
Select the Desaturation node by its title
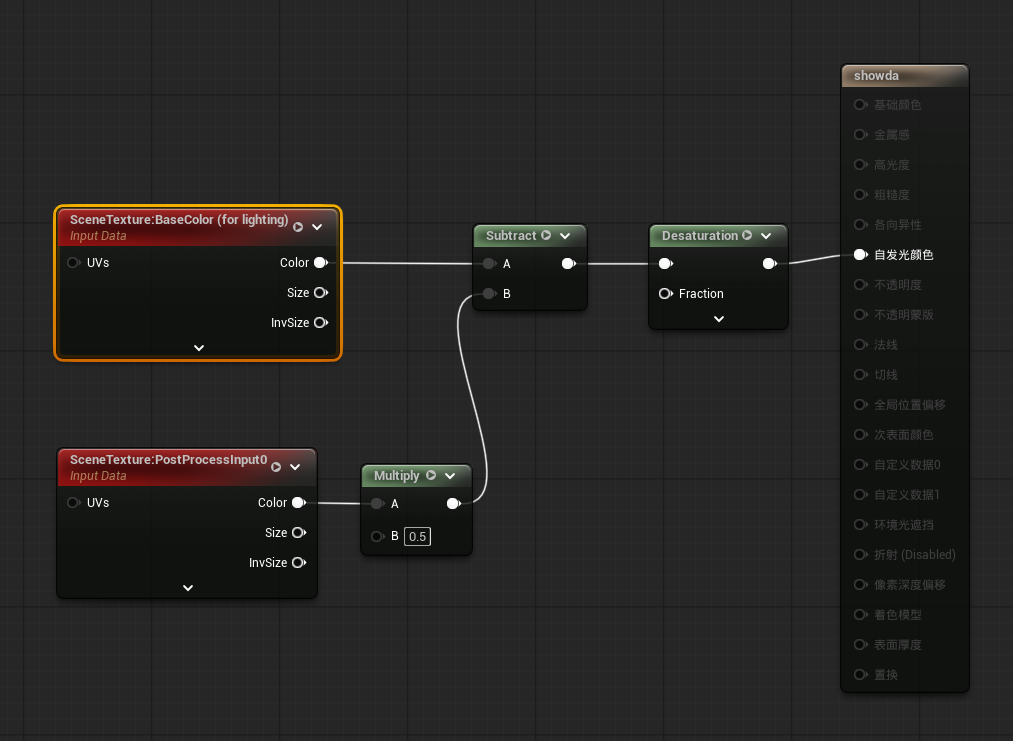pyautogui.click(x=700, y=236)
